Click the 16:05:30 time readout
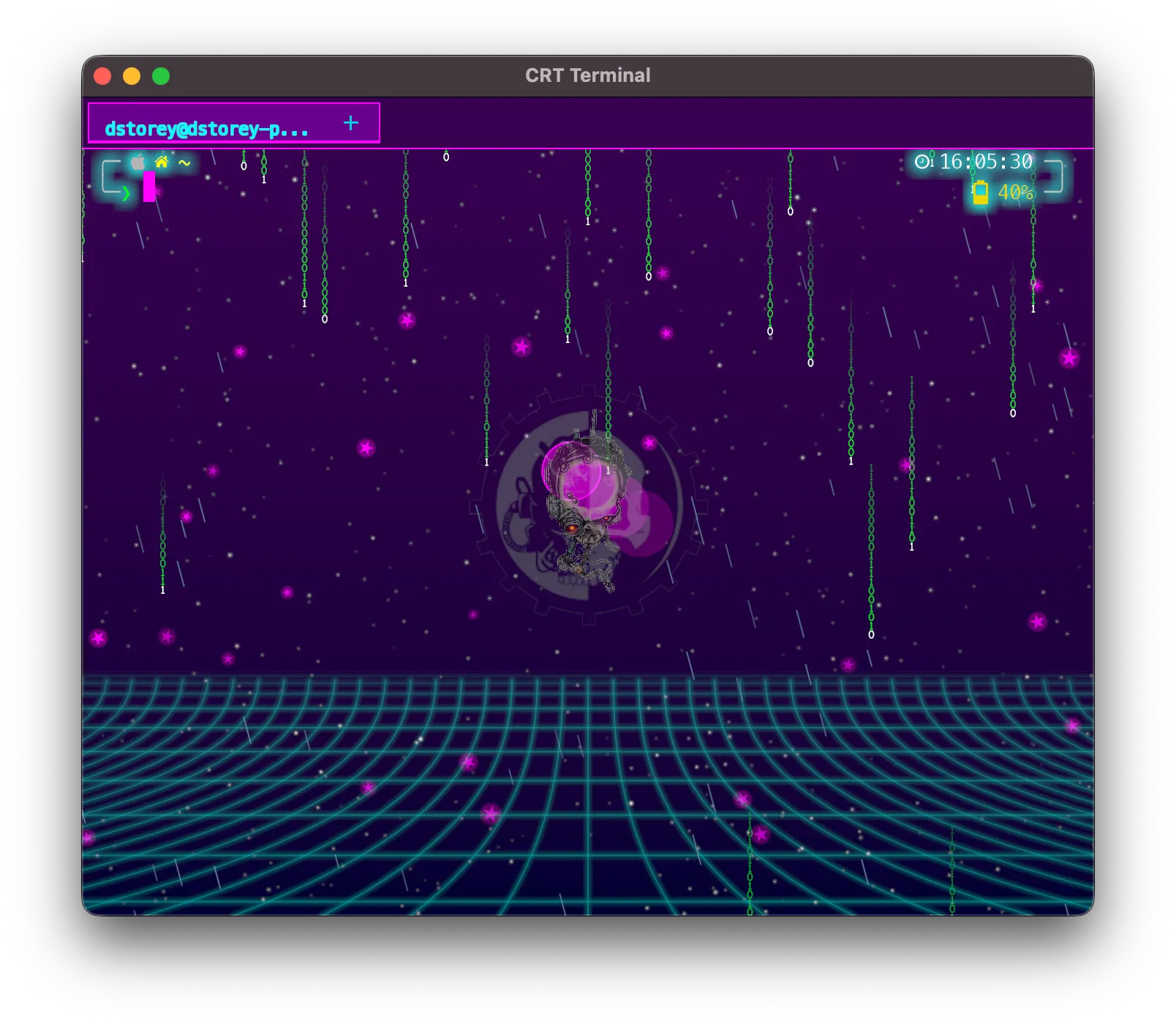The image size is (1176, 1024). pos(986,162)
